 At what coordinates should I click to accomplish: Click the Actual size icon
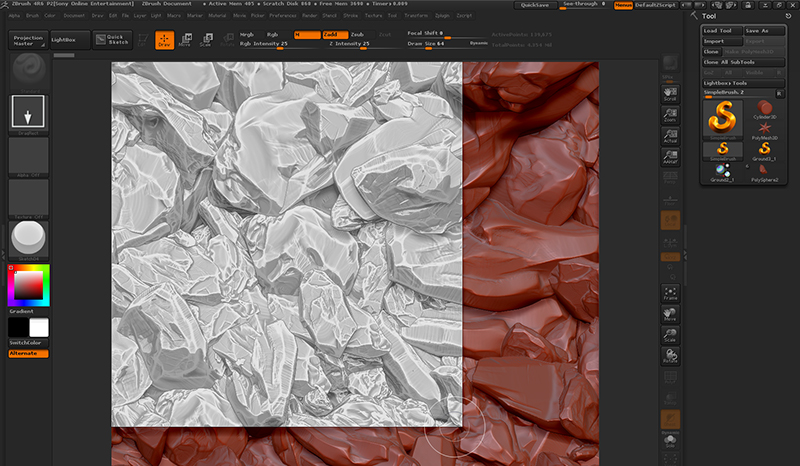click(670, 136)
